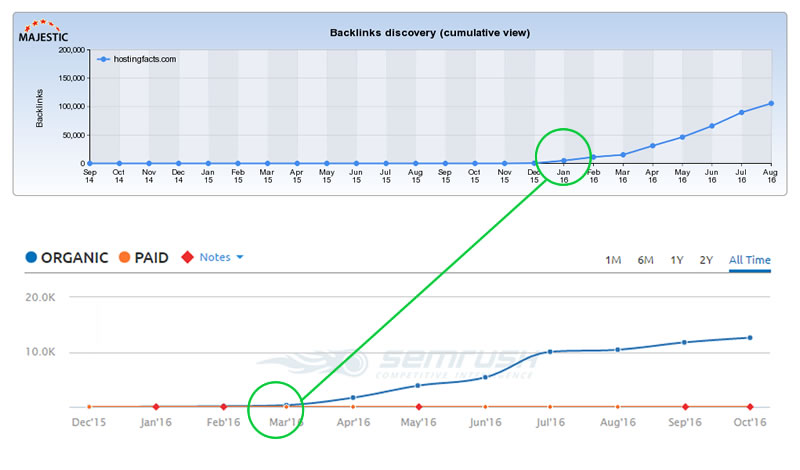Click the Dec'15 paid data point
Image resolution: width=800 pixels, height=470 pixels.
tap(89, 407)
